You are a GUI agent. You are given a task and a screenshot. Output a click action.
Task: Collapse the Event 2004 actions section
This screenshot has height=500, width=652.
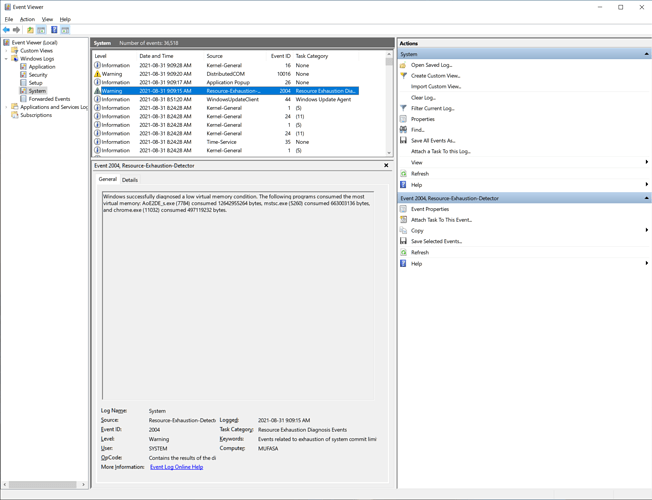tap(647, 198)
